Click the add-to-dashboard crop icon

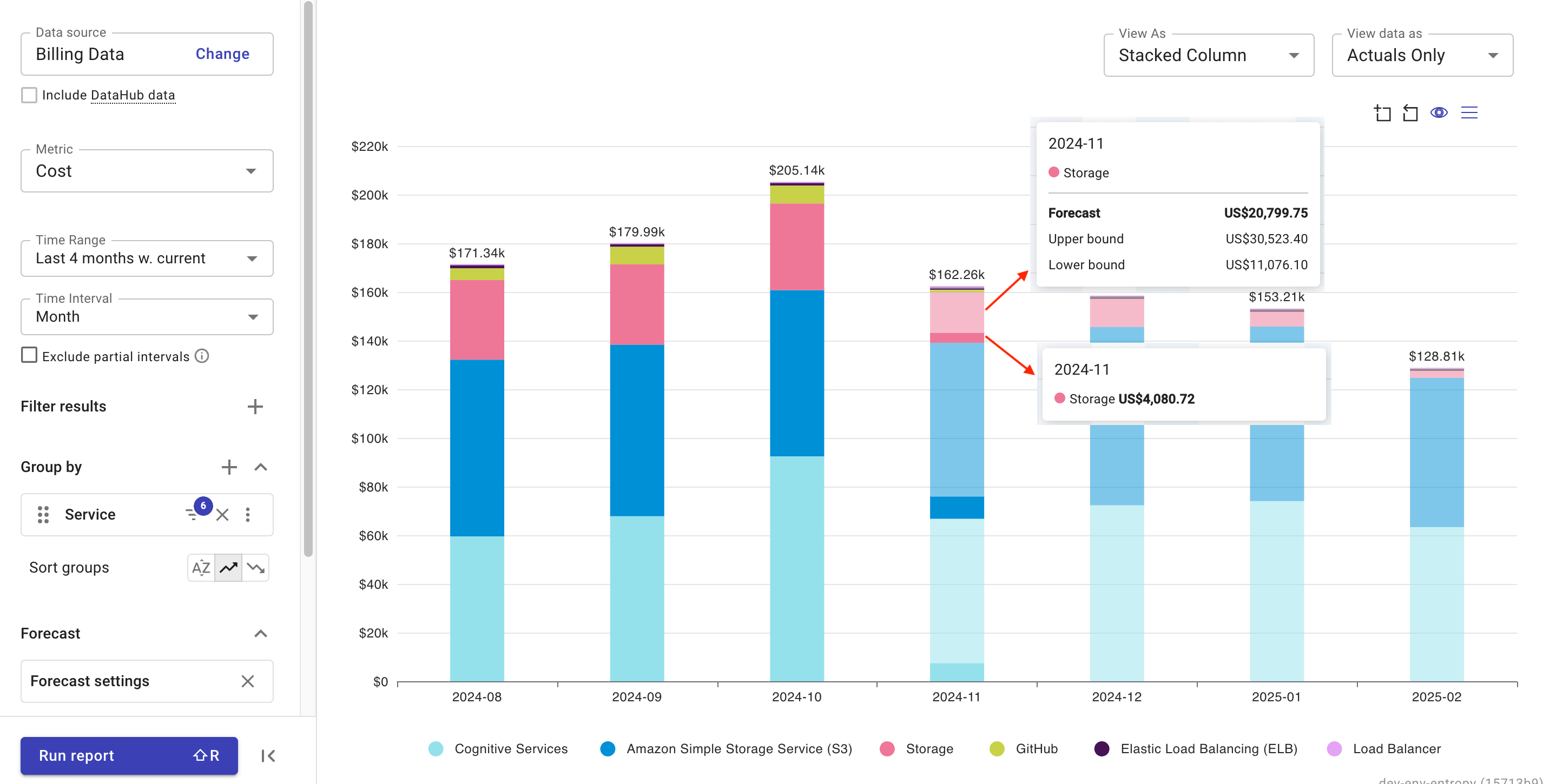(1383, 112)
